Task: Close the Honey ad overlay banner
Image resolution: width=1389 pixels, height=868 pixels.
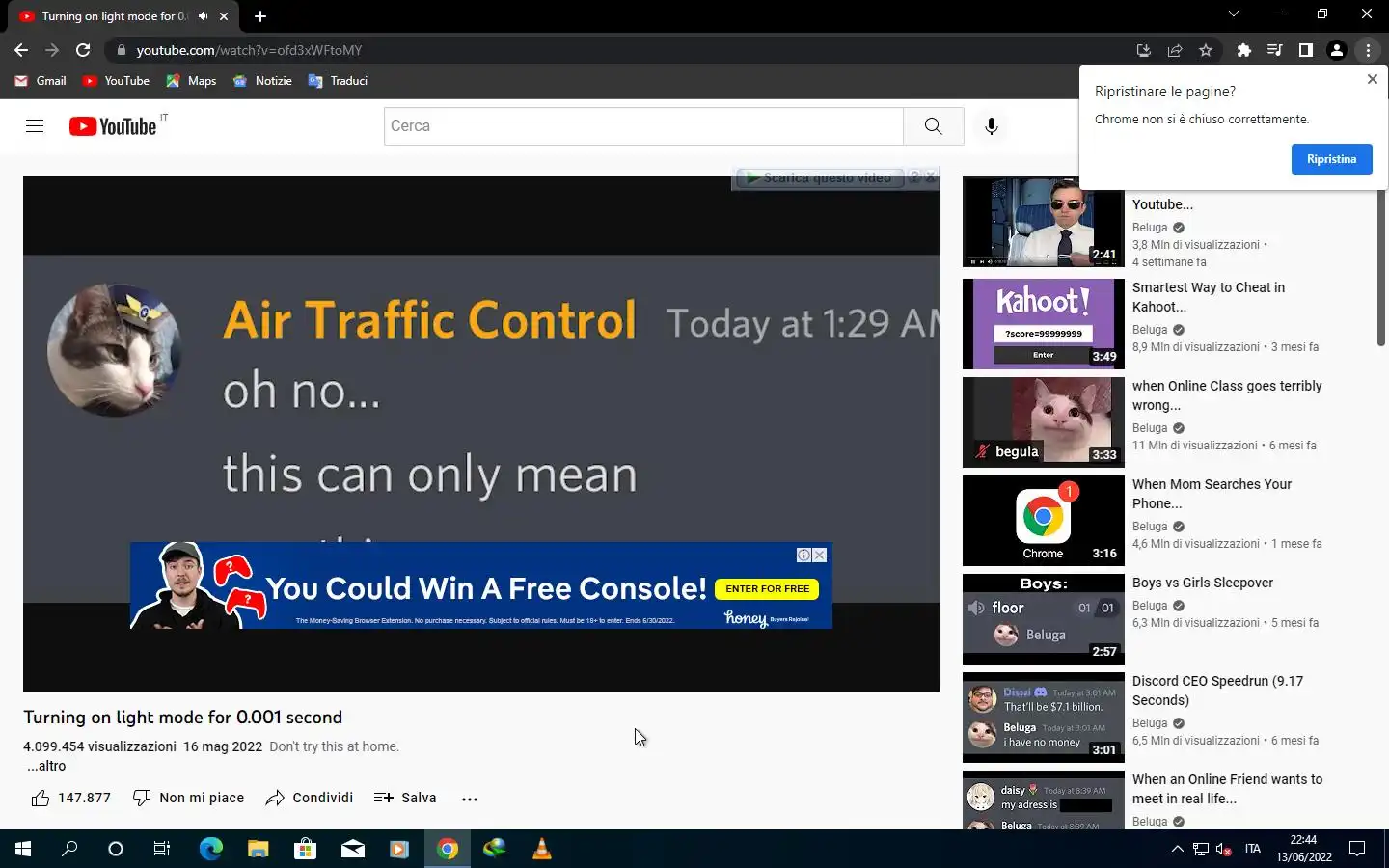Action: [819, 555]
